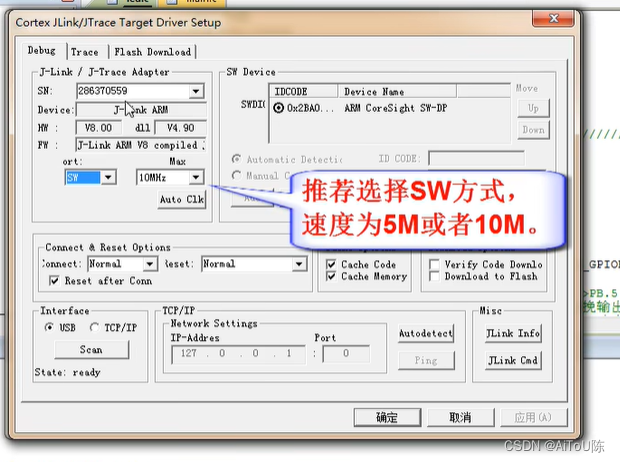Select Automatic Detection radio option
Screen dimensions: 620x462
tap(236, 159)
